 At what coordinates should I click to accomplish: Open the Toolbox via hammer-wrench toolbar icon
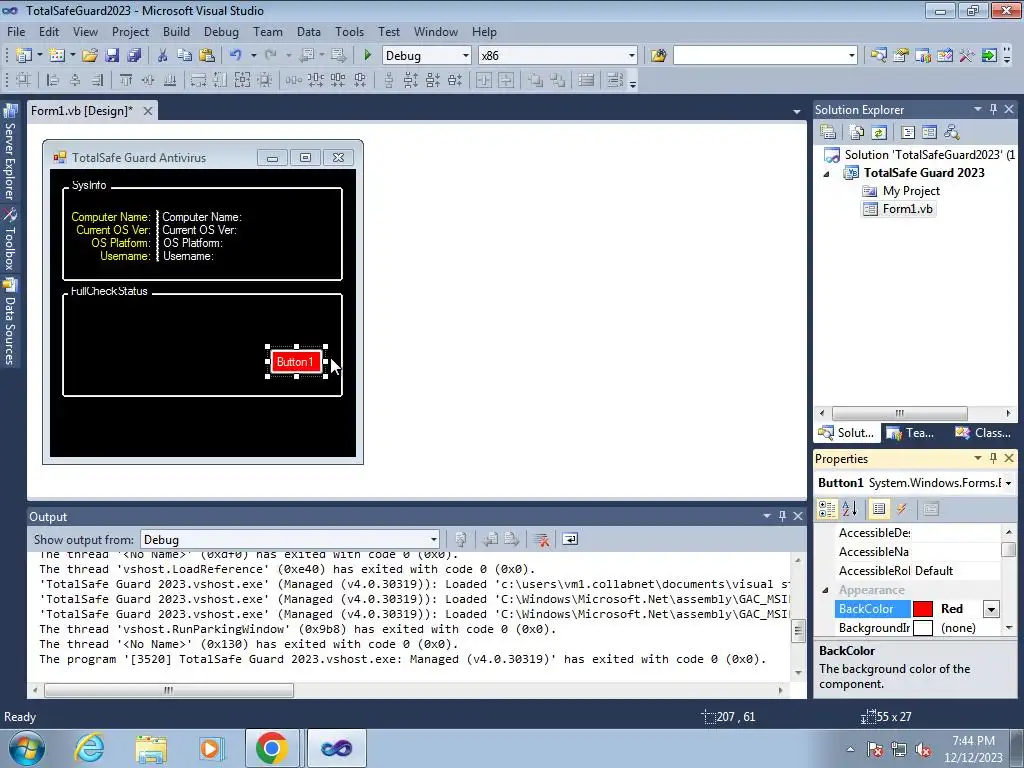(x=967, y=56)
